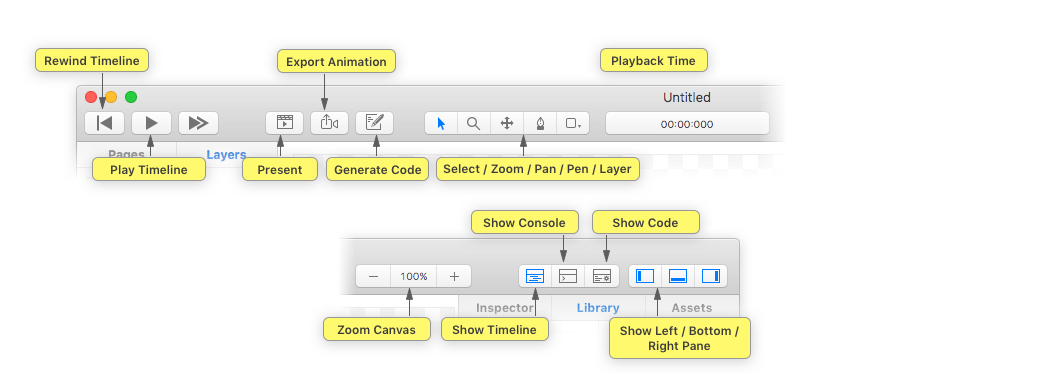Image resolution: width=1045 pixels, height=385 pixels.
Task: Click the yellow minimize window button
Action: pos(111,97)
